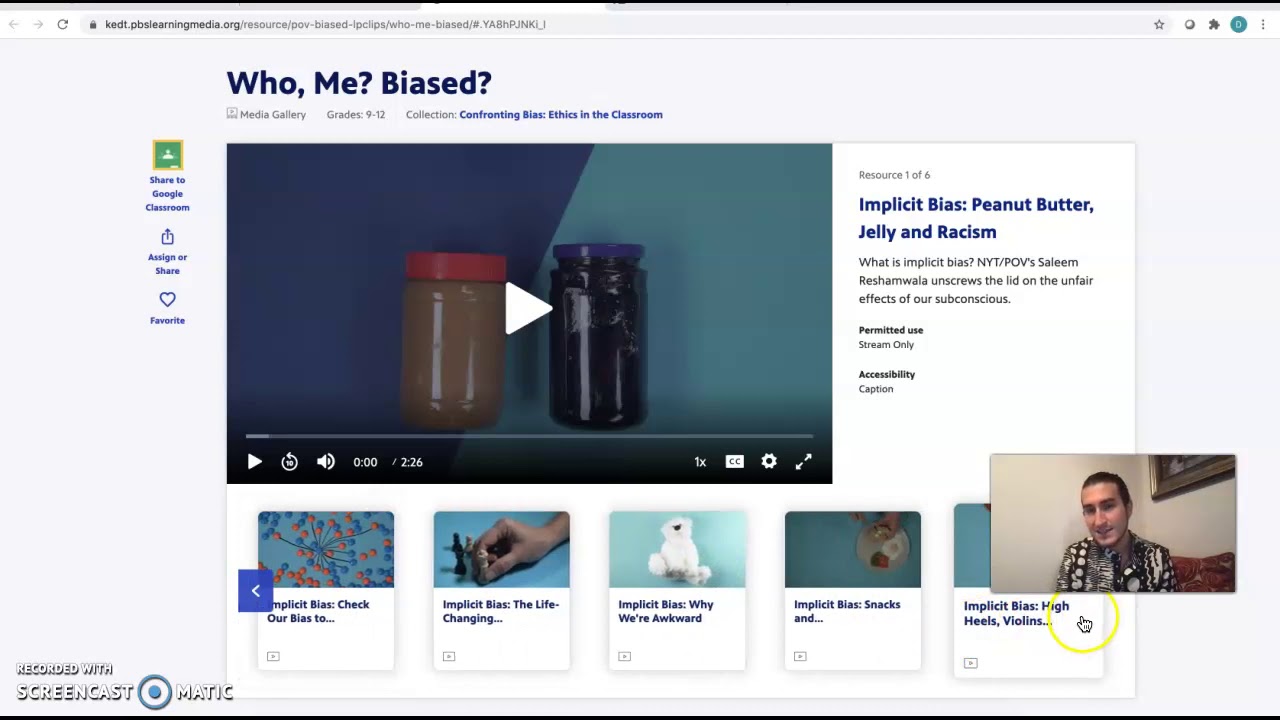The width and height of the screenshot is (1280, 720).
Task: Mute the video volume
Action: coord(326,462)
